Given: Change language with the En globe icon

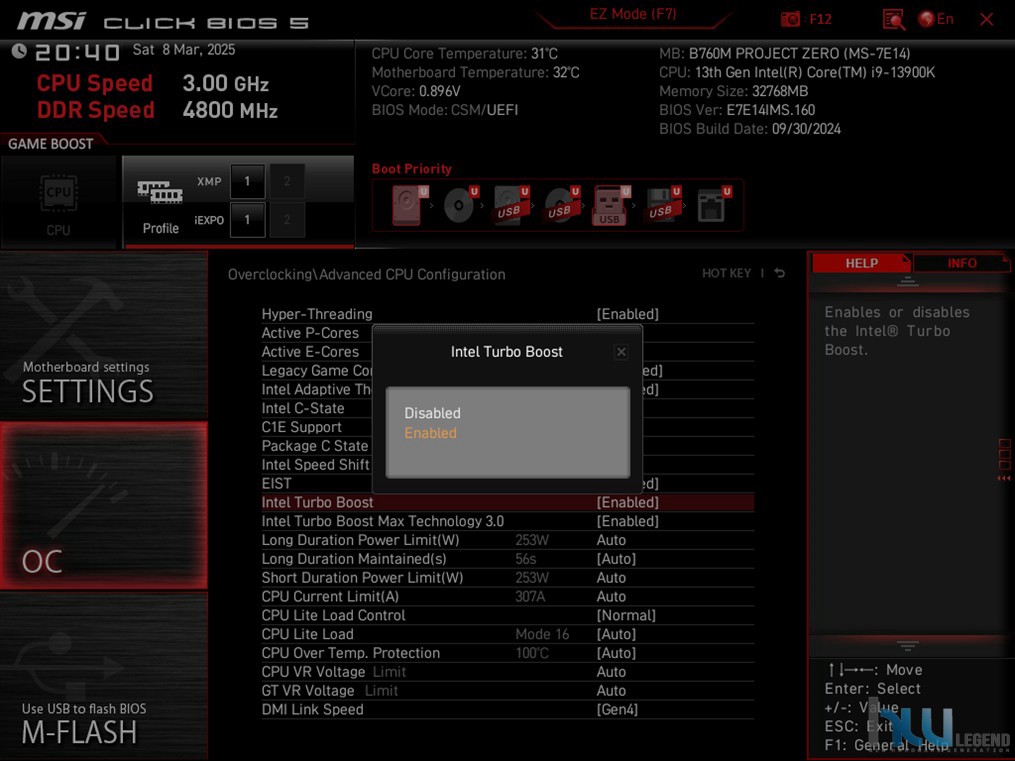Looking at the screenshot, I should (936, 19).
